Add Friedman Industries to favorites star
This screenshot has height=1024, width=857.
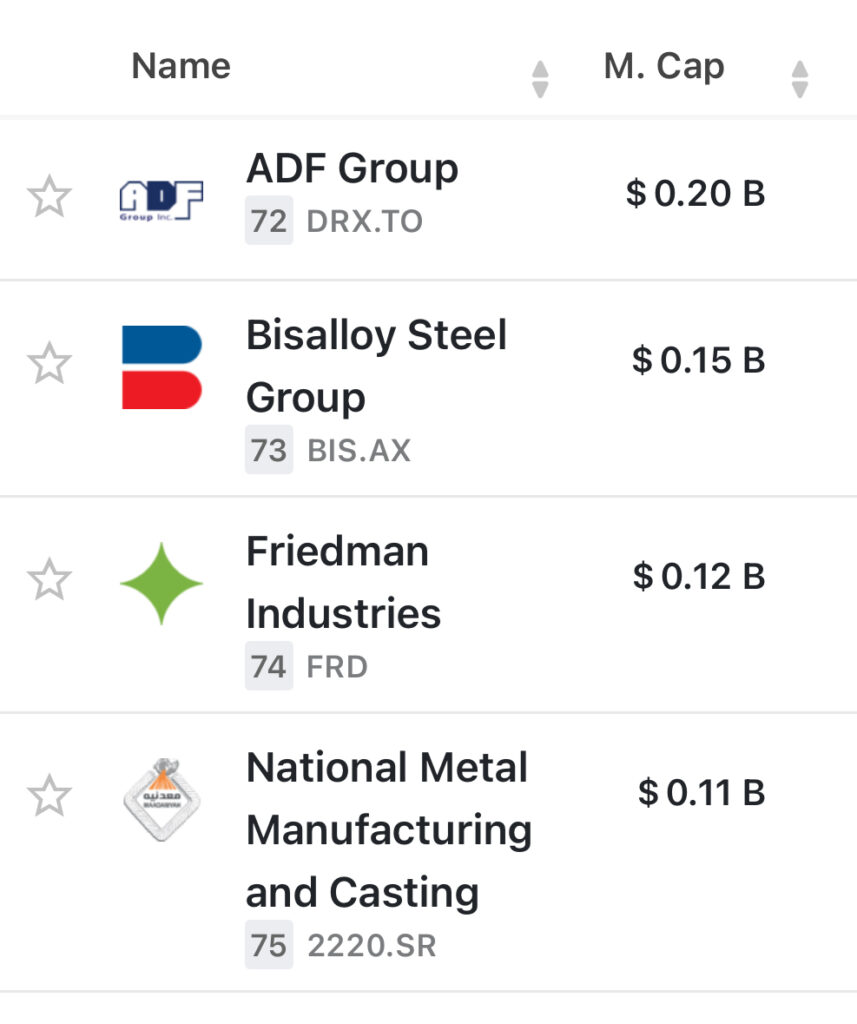tap(49, 580)
